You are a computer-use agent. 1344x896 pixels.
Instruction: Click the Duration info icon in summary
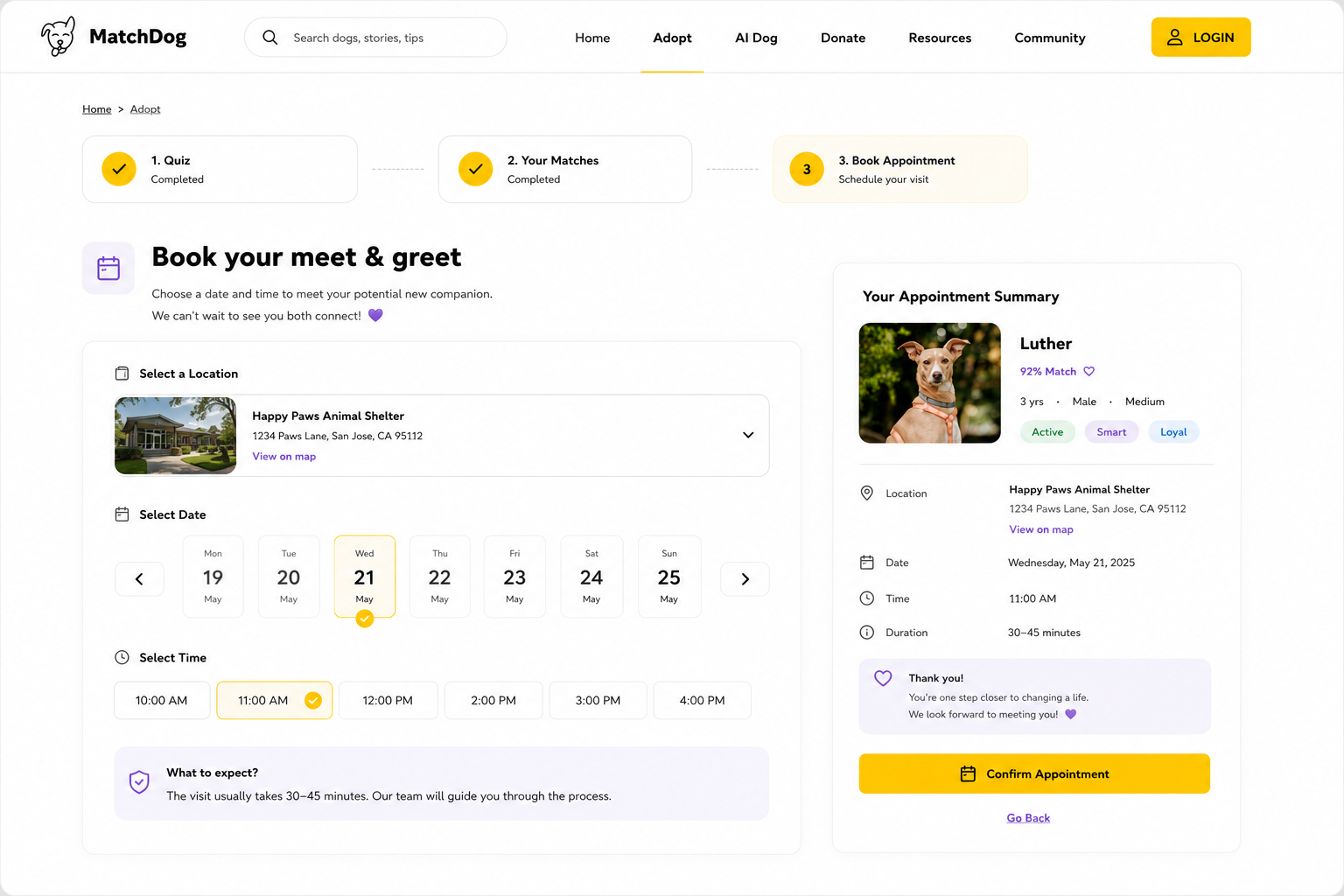(866, 633)
